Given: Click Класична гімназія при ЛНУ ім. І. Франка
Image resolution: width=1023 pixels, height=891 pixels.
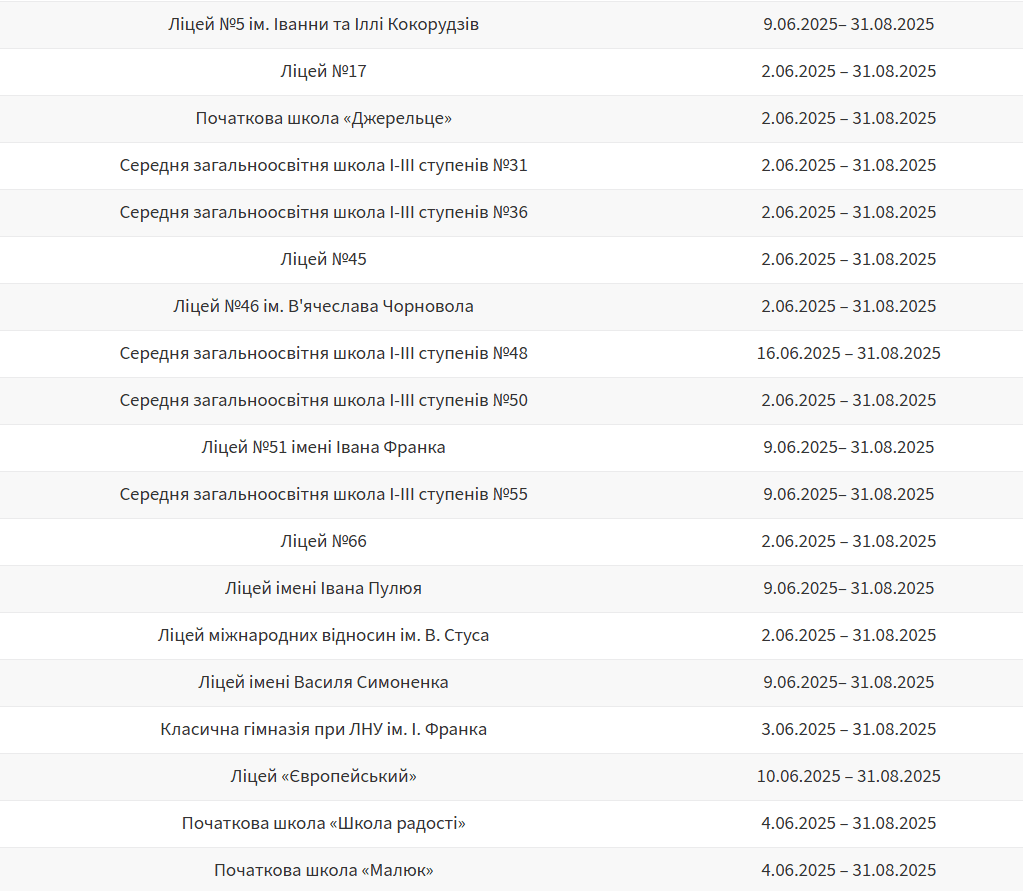Looking at the screenshot, I should point(324,729).
